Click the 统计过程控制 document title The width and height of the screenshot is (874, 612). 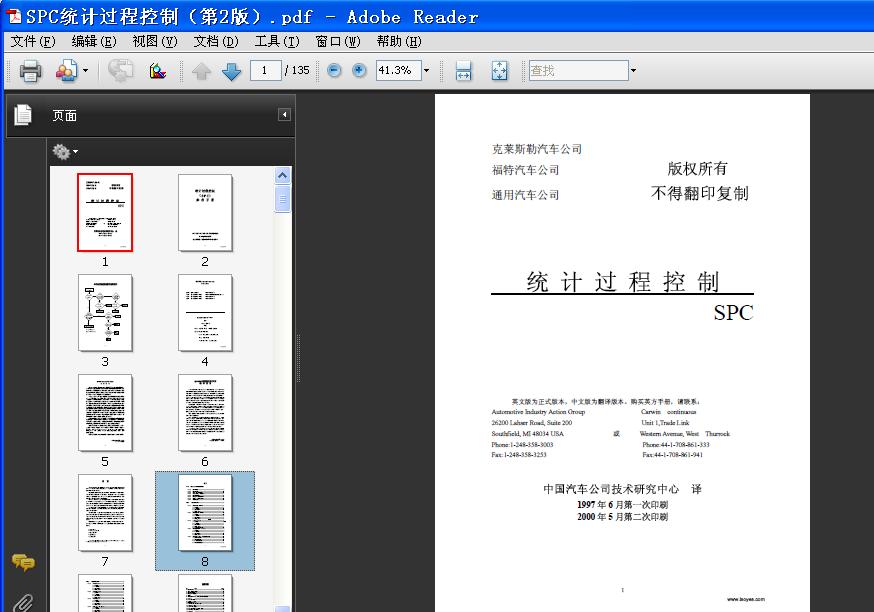point(623,281)
